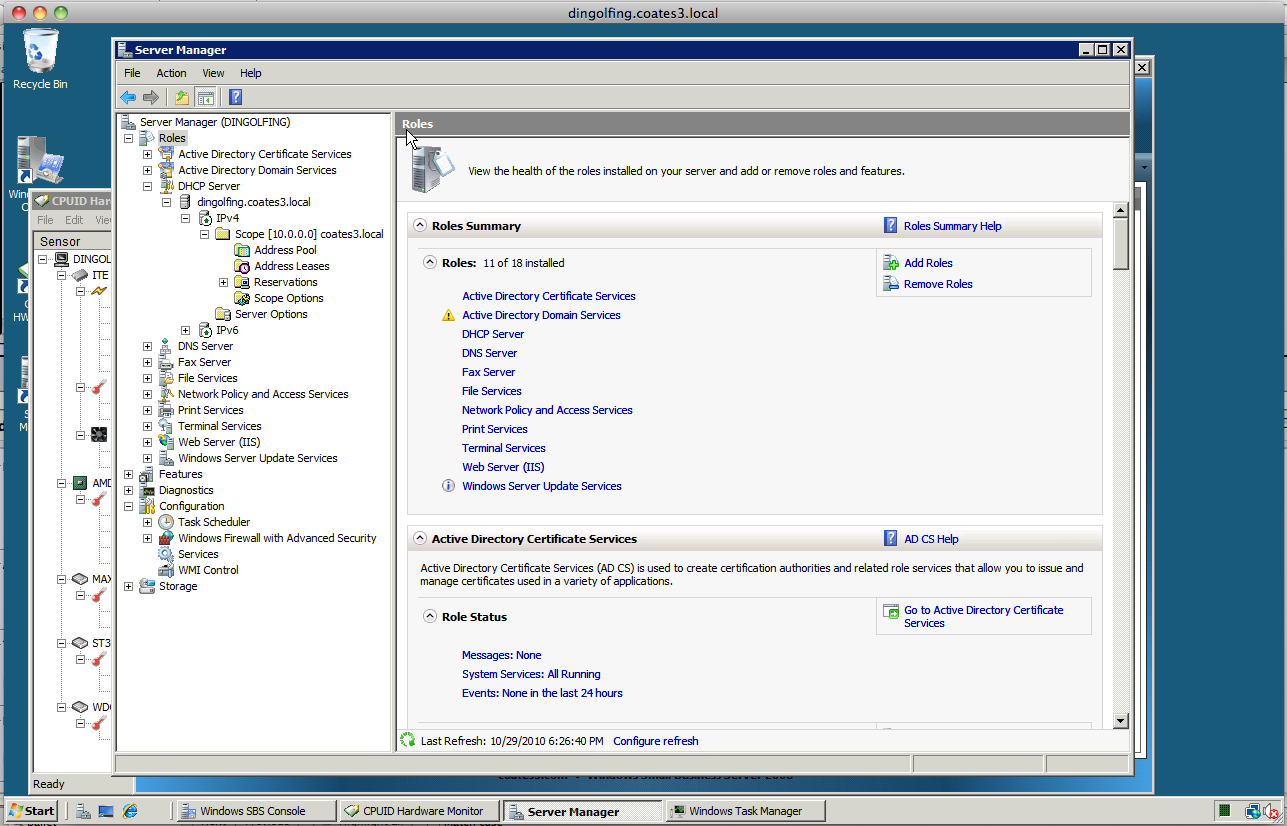This screenshot has width=1287, height=826.
Task: Click the Go to Active Directory Certificate Services icon
Action: 891,611
